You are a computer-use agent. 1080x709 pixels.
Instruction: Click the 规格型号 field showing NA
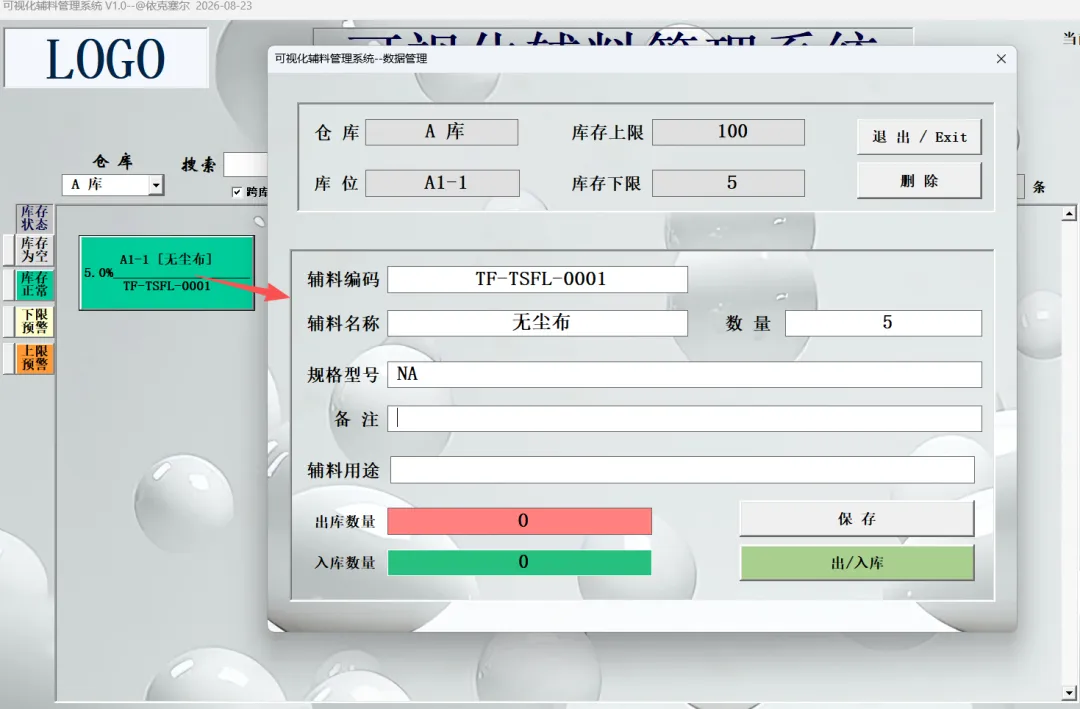[x=685, y=375]
